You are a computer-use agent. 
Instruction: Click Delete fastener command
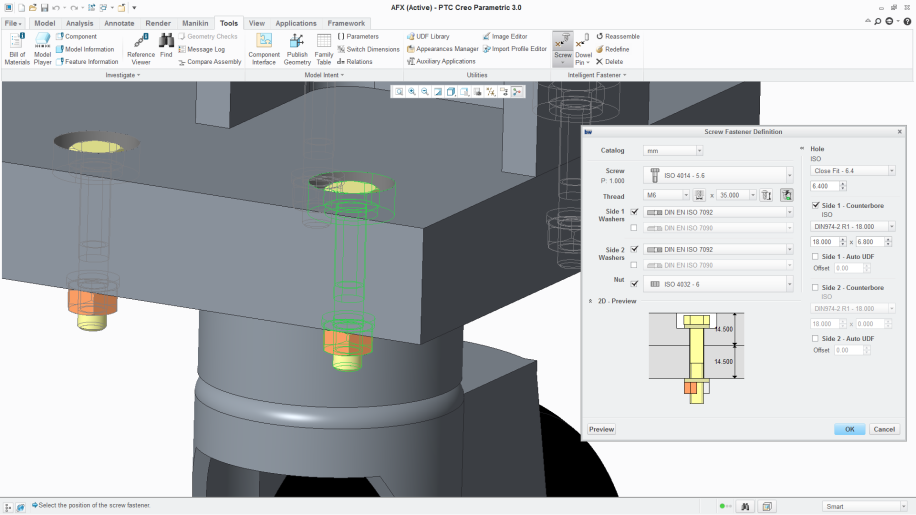point(609,61)
